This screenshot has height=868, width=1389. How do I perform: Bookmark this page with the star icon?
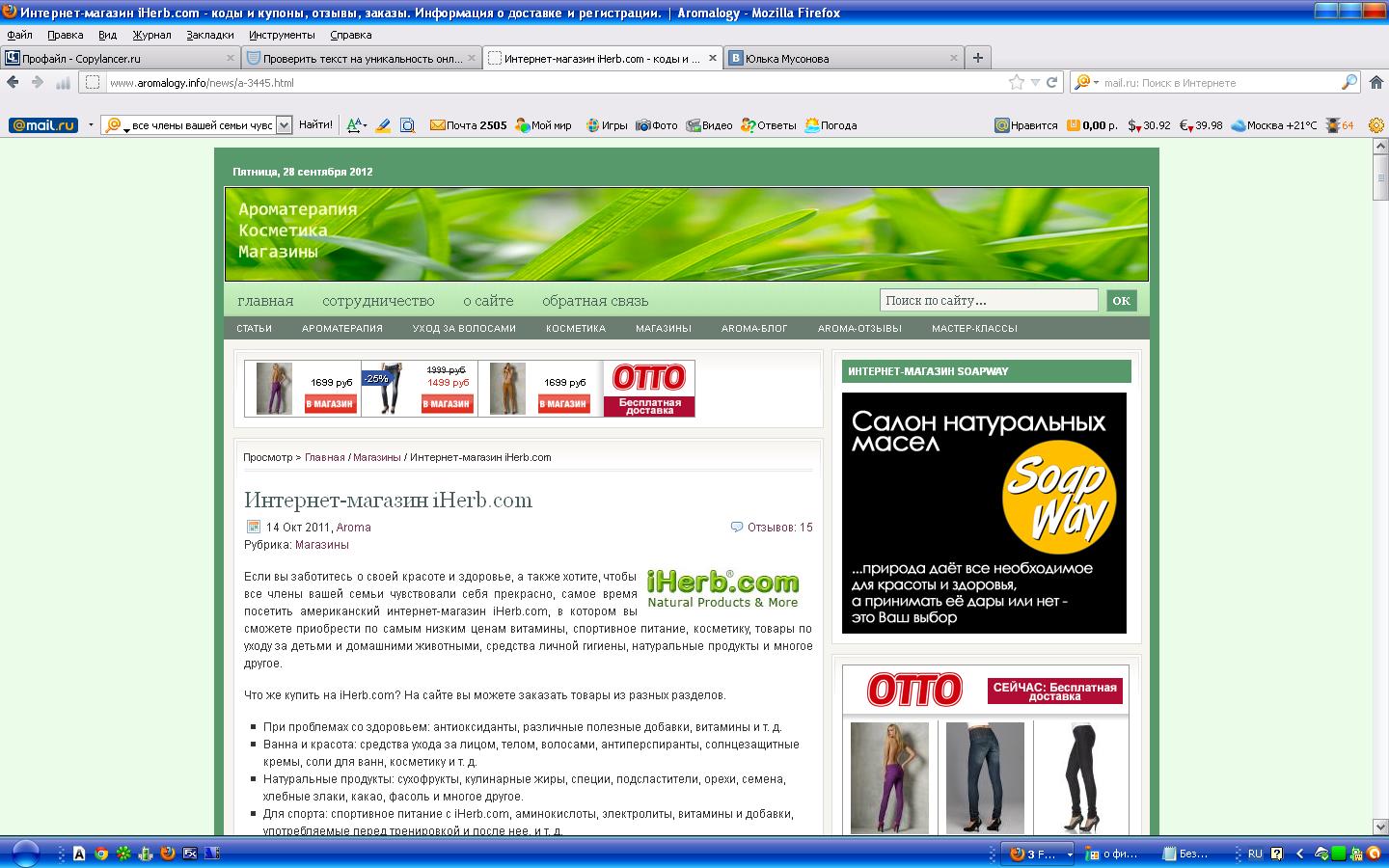point(1016,82)
